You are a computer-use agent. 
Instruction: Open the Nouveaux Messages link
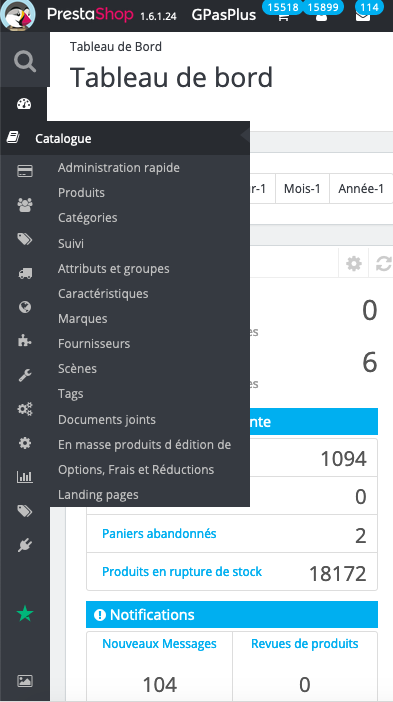[159, 644]
